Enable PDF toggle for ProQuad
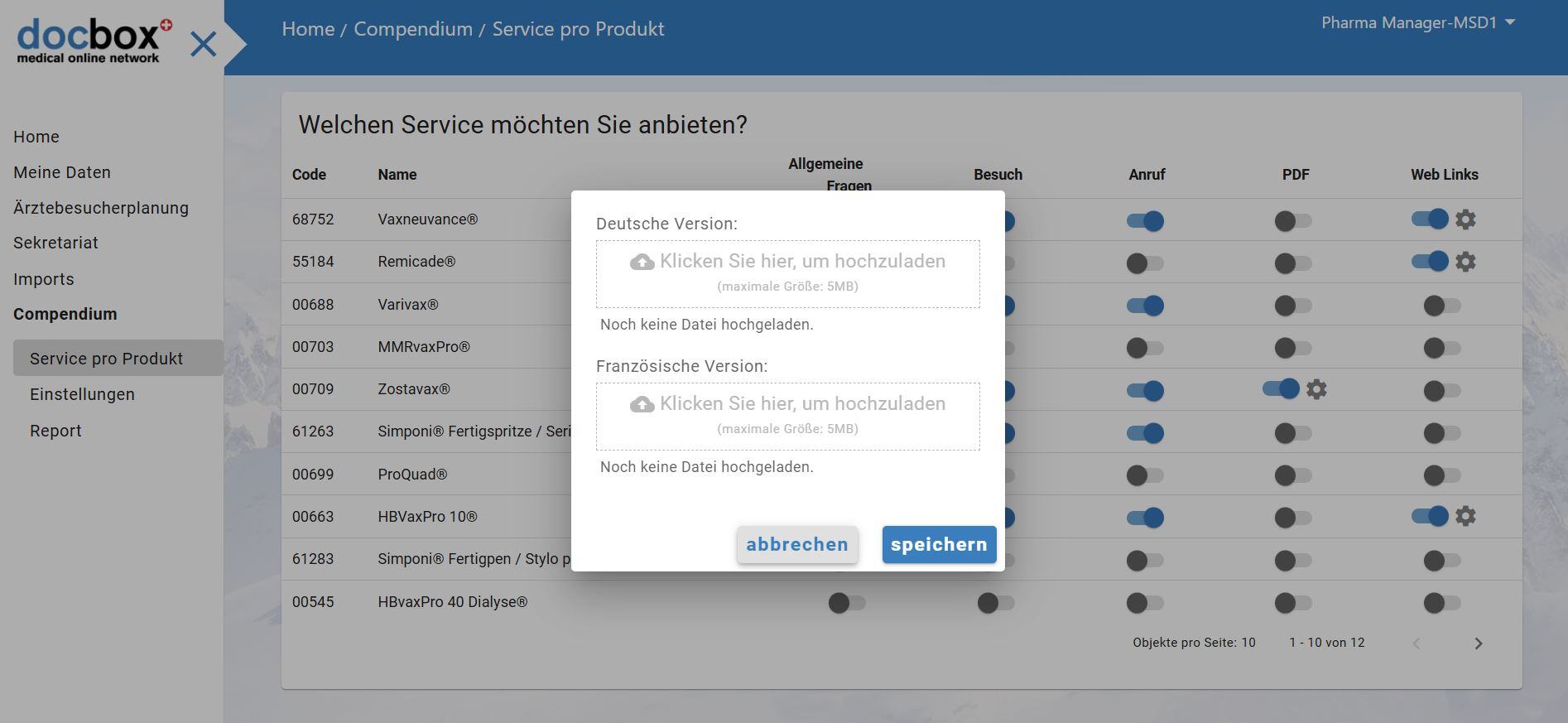1568x723 pixels. pyautogui.click(x=1293, y=475)
